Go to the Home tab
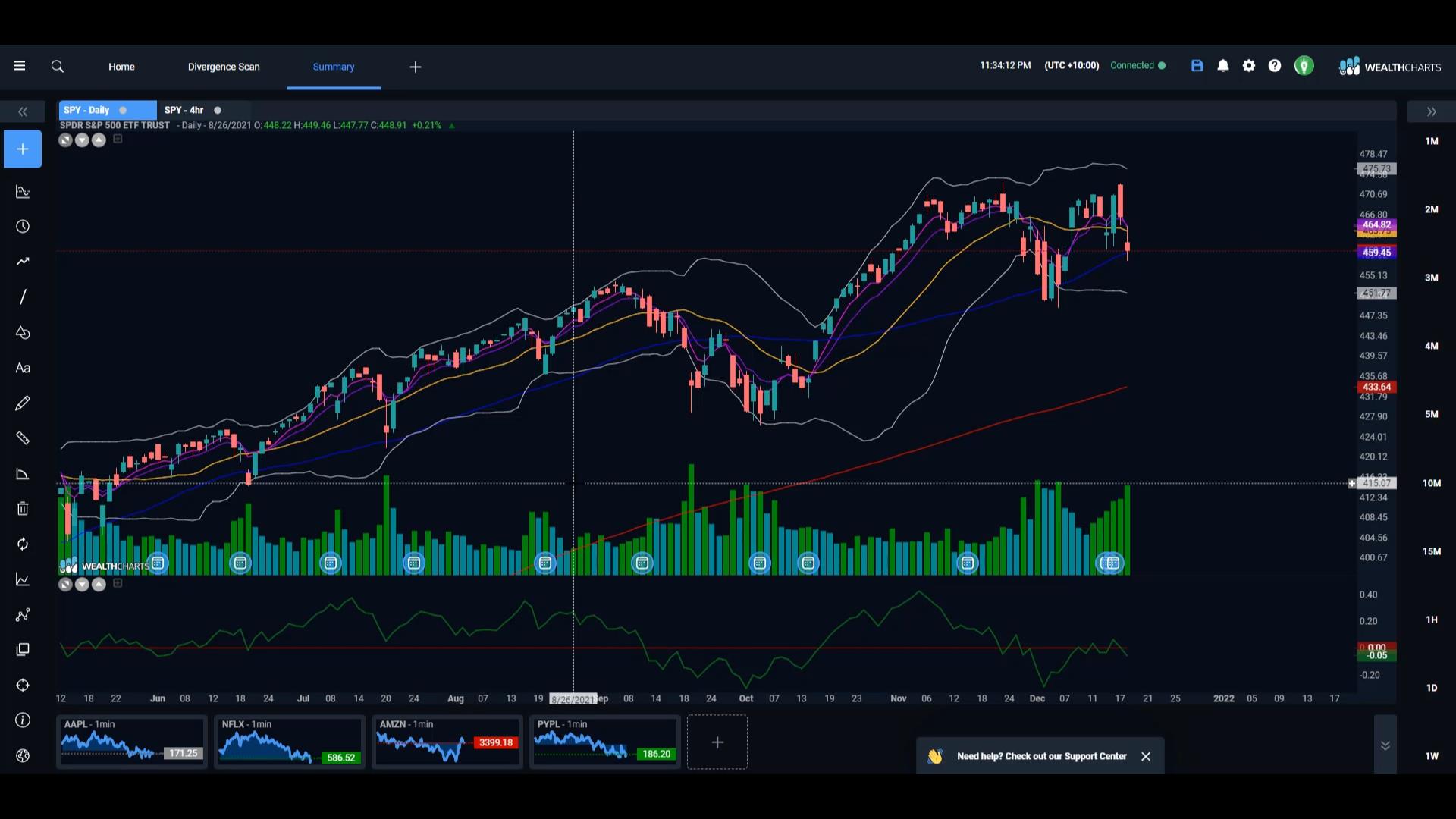This screenshot has height=819, width=1456. [121, 67]
